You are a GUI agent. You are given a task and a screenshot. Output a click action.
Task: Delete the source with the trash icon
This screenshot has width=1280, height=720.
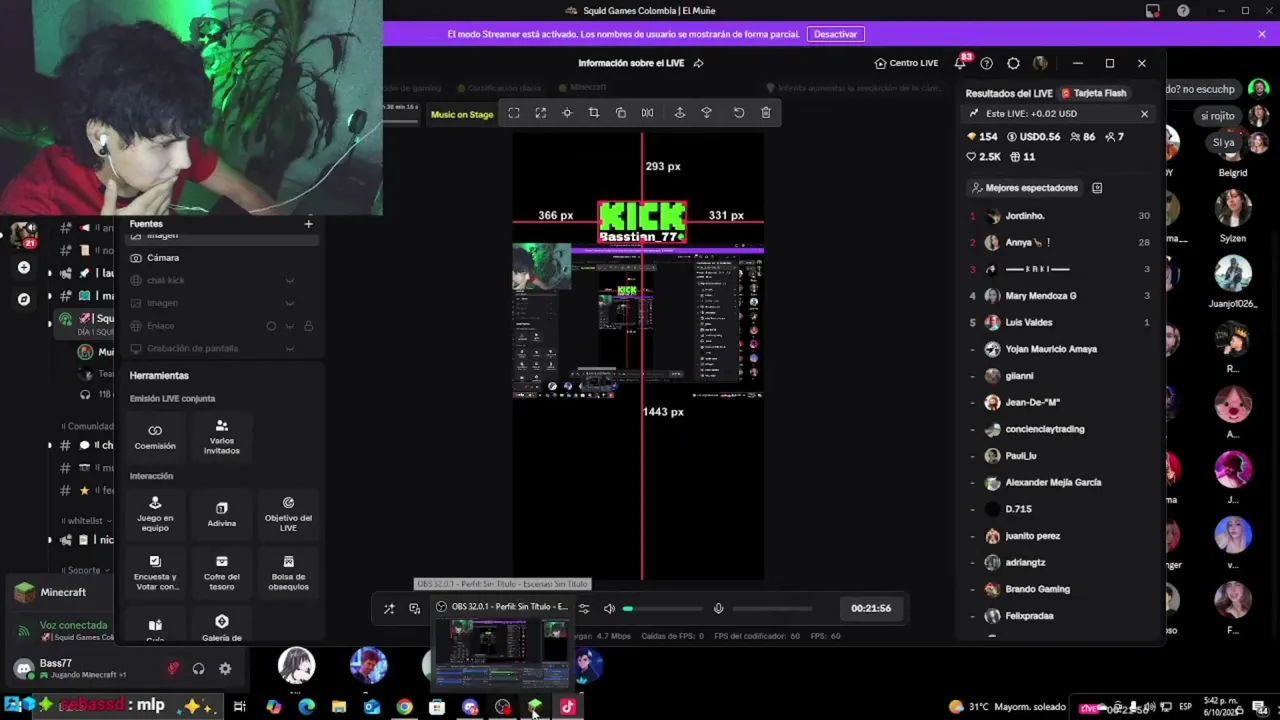(x=766, y=113)
